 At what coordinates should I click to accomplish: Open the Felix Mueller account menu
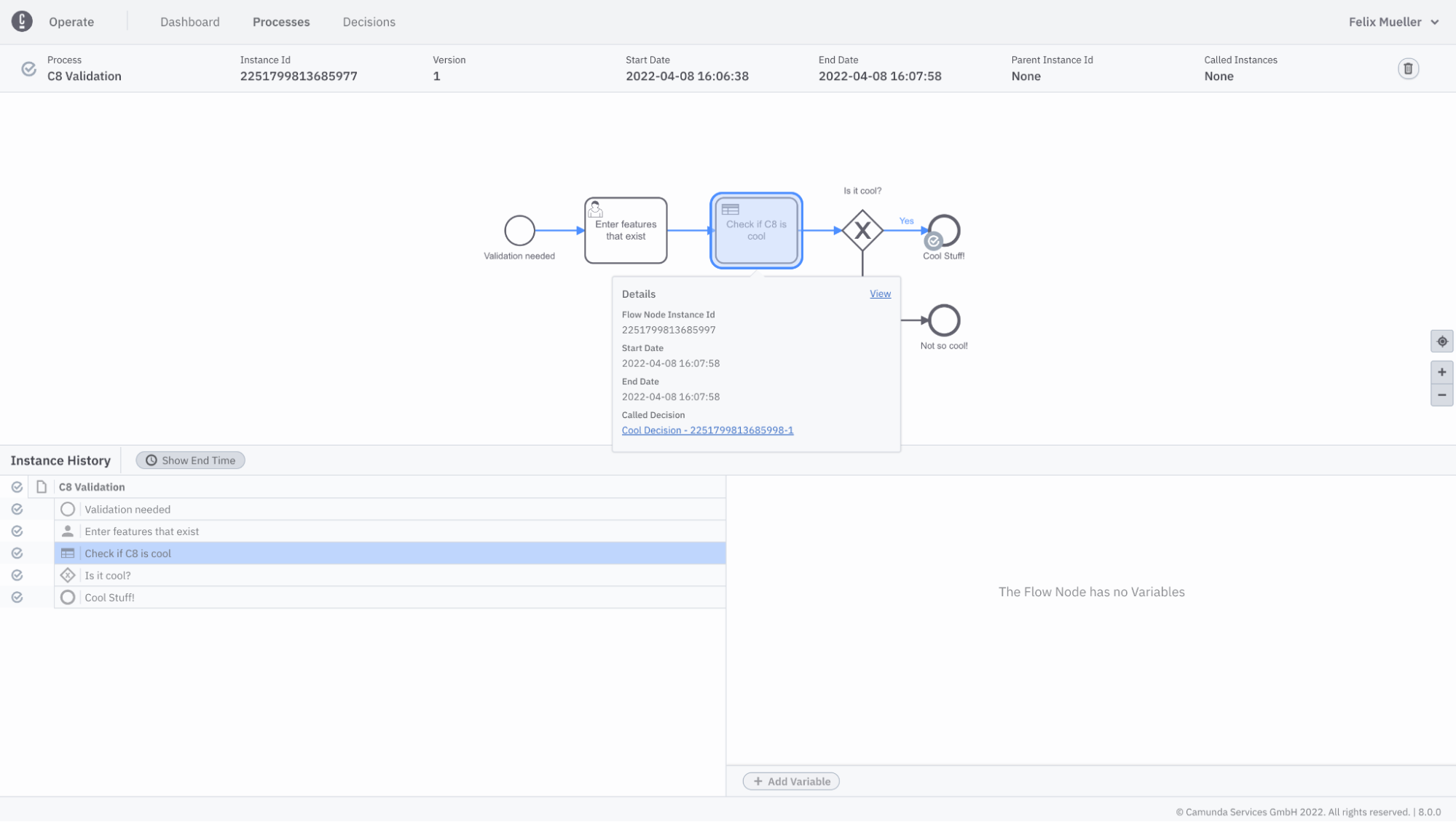point(1393,21)
